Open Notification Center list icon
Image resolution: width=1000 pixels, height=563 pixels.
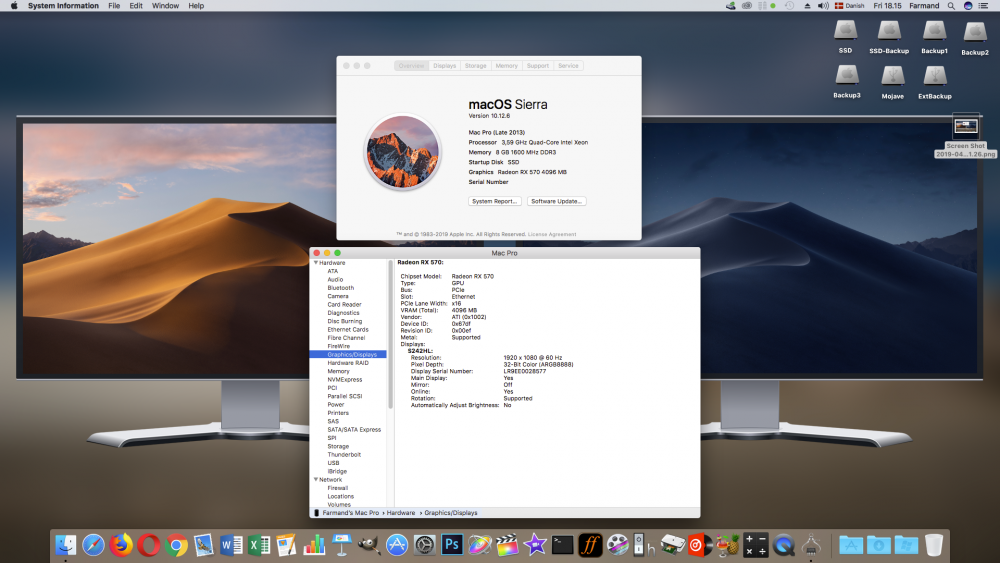(x=984, y=6)
